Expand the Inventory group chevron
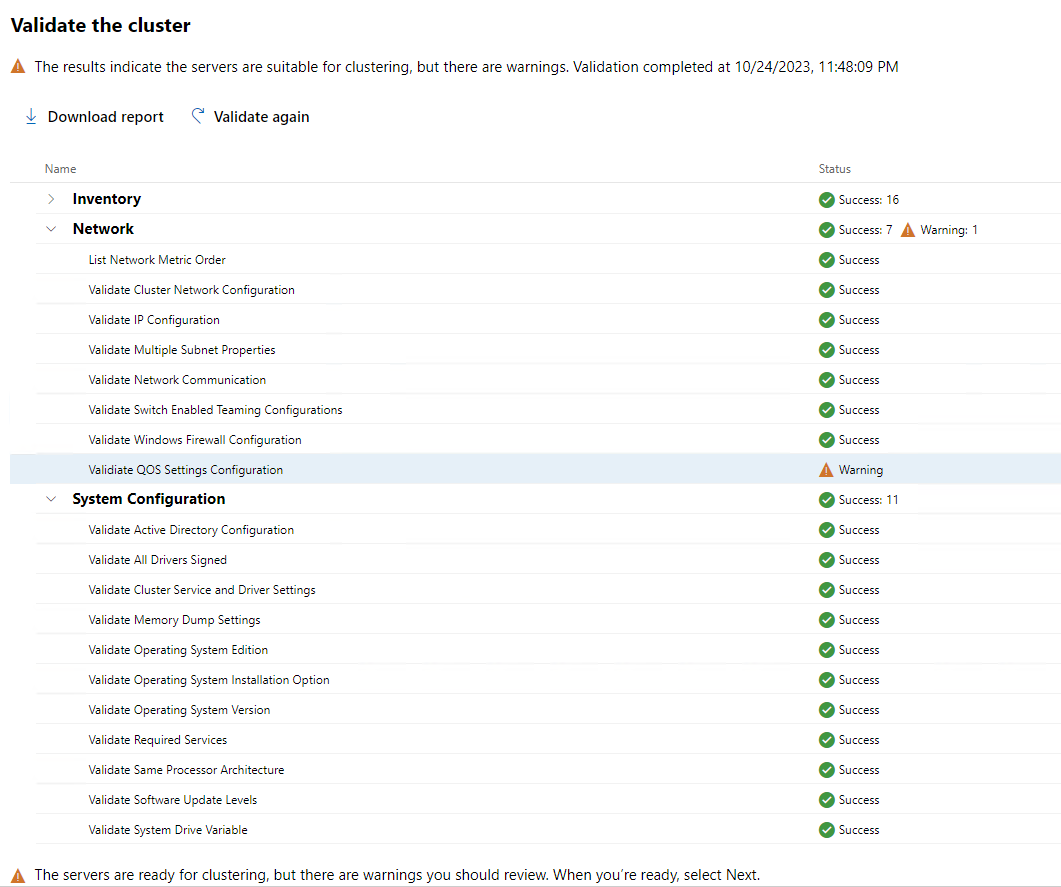This screenshot has width=1061, height=887. click(x=52, y=199)
